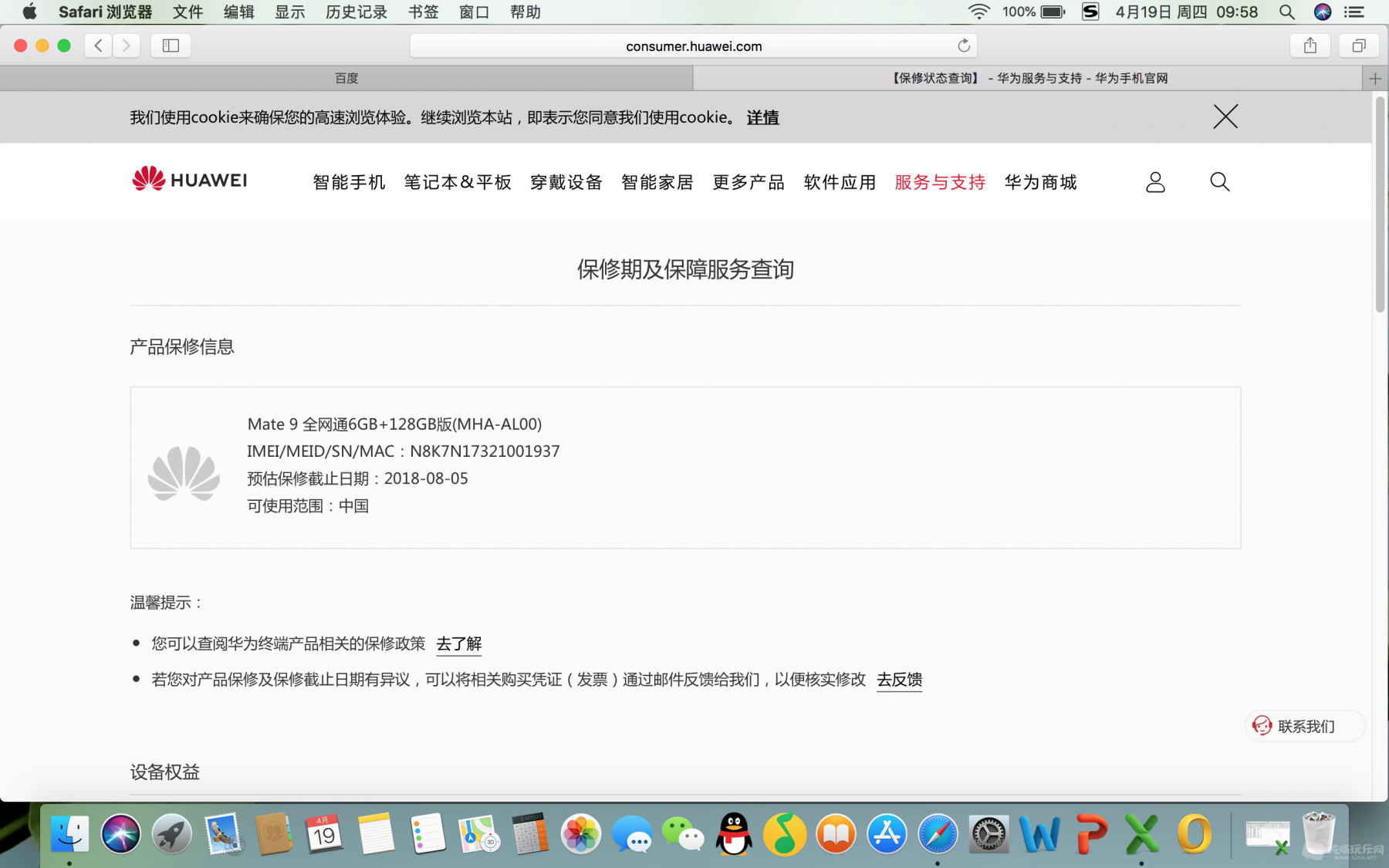This screenshot has width=1389, height=868.
Task: Open Notification Center list icon
Action: [x=1355, y=12]
